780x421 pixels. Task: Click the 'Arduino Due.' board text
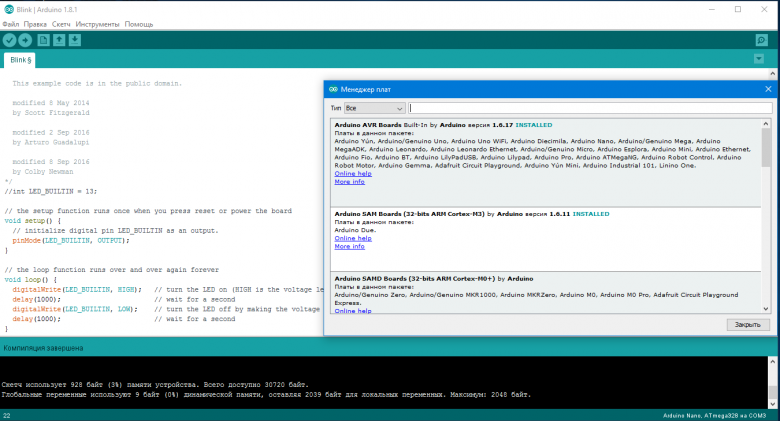click(355, 230)
